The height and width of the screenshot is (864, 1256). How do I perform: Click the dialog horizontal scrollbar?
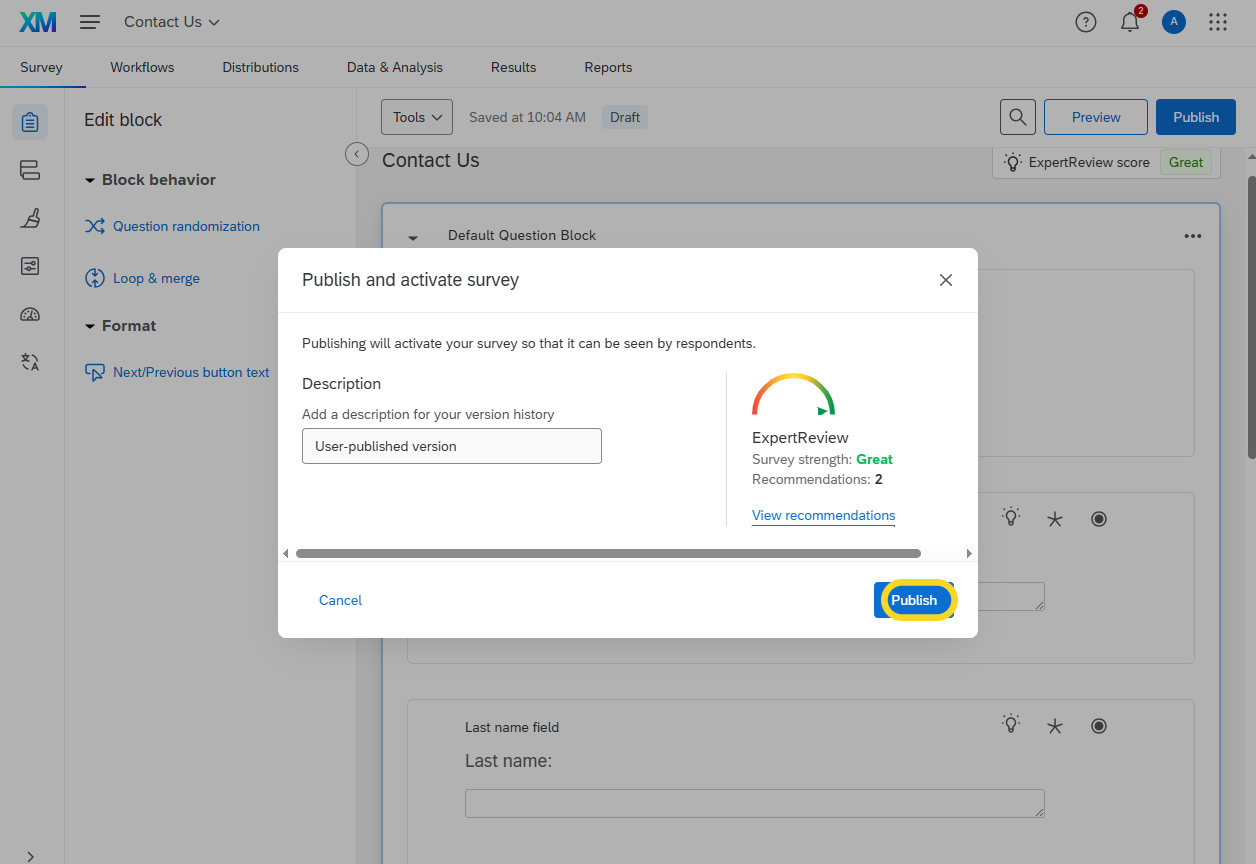pos(607,553)
